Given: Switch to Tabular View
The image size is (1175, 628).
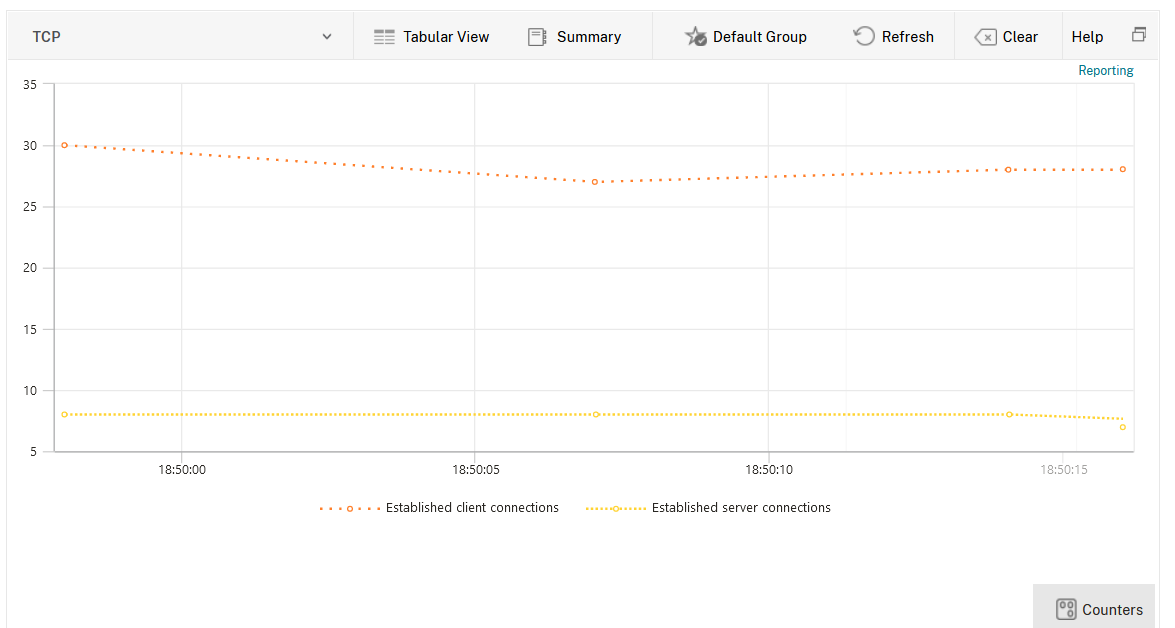Looking at the screenshot, I should tap(446, 37).
